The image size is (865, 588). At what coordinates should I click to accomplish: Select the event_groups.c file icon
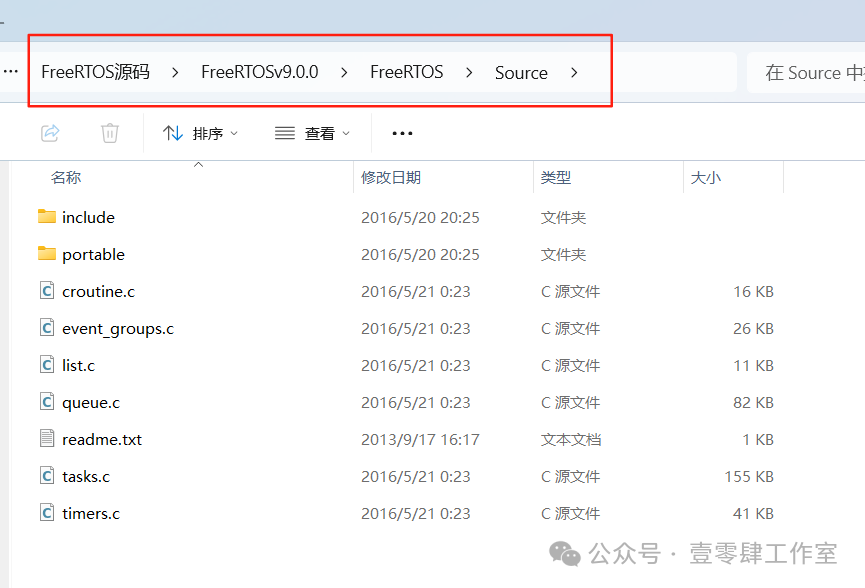tap(47, 328)
